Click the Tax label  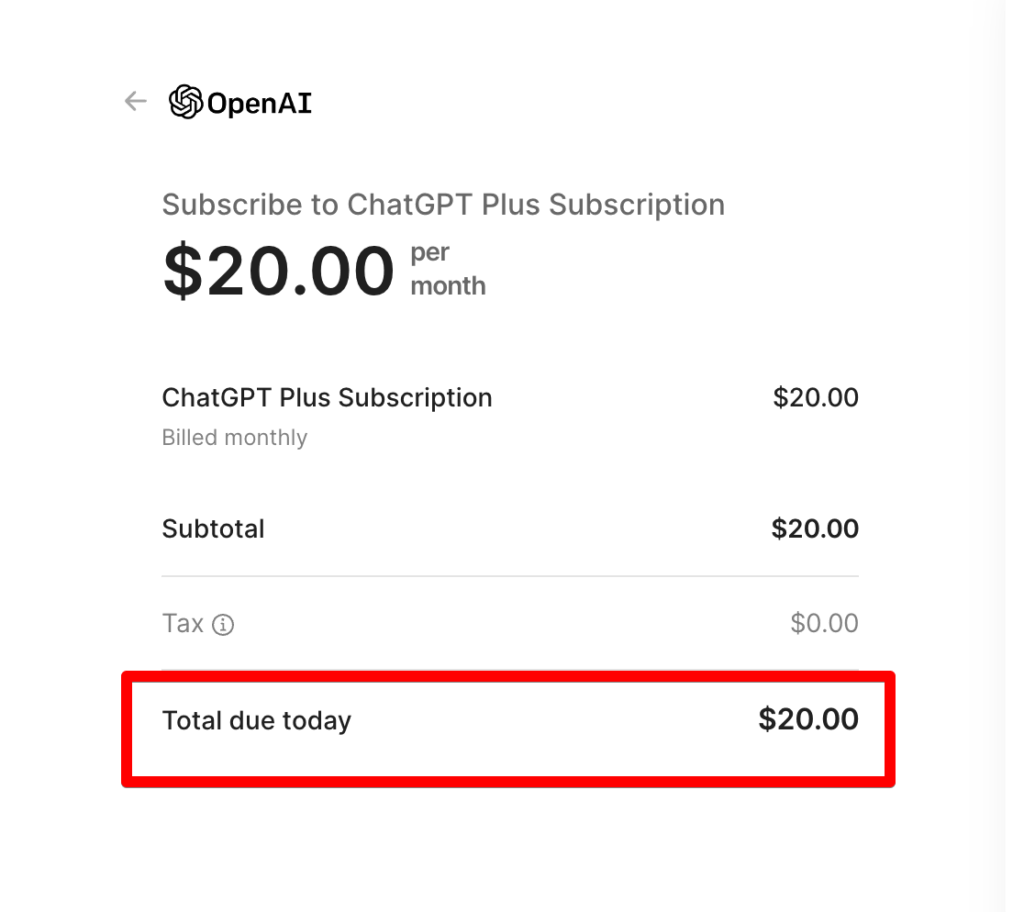[182, 624]
